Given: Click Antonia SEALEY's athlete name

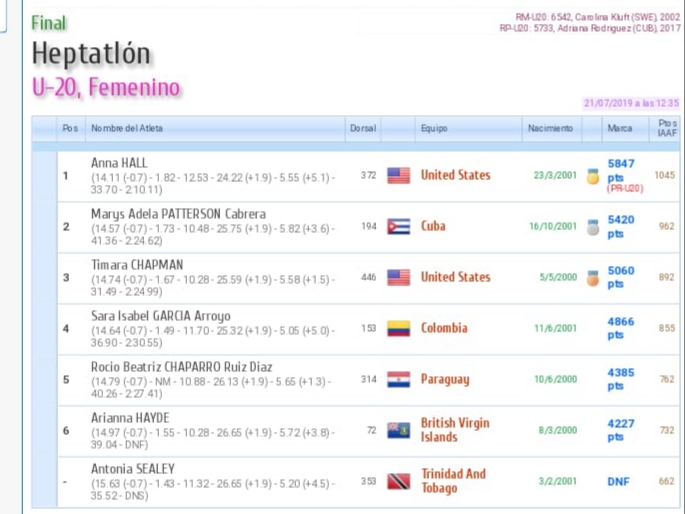Looking at the screenshot, I should tap(133, 468).
